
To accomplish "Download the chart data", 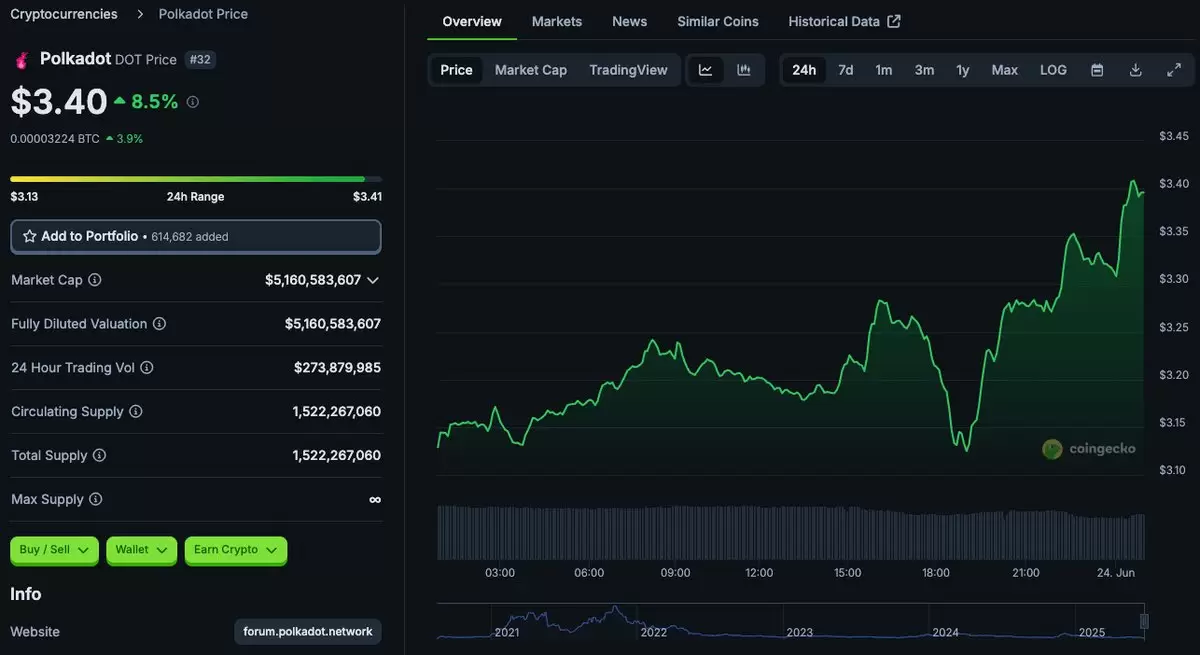I will (1135, 70).
